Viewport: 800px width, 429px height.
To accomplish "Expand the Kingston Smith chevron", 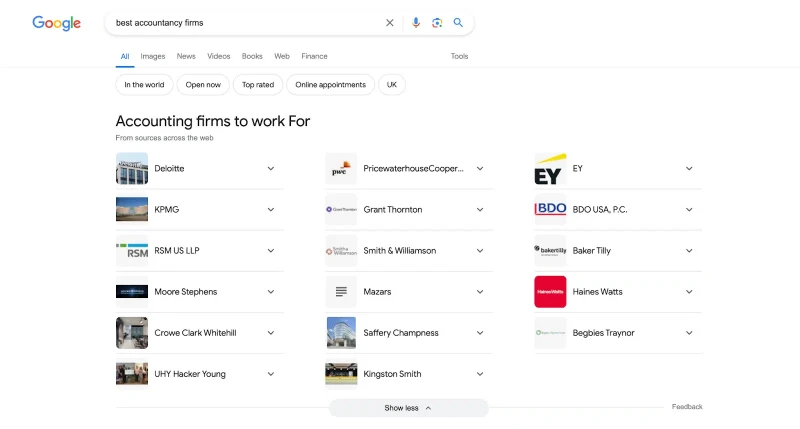I will [480, 374].
